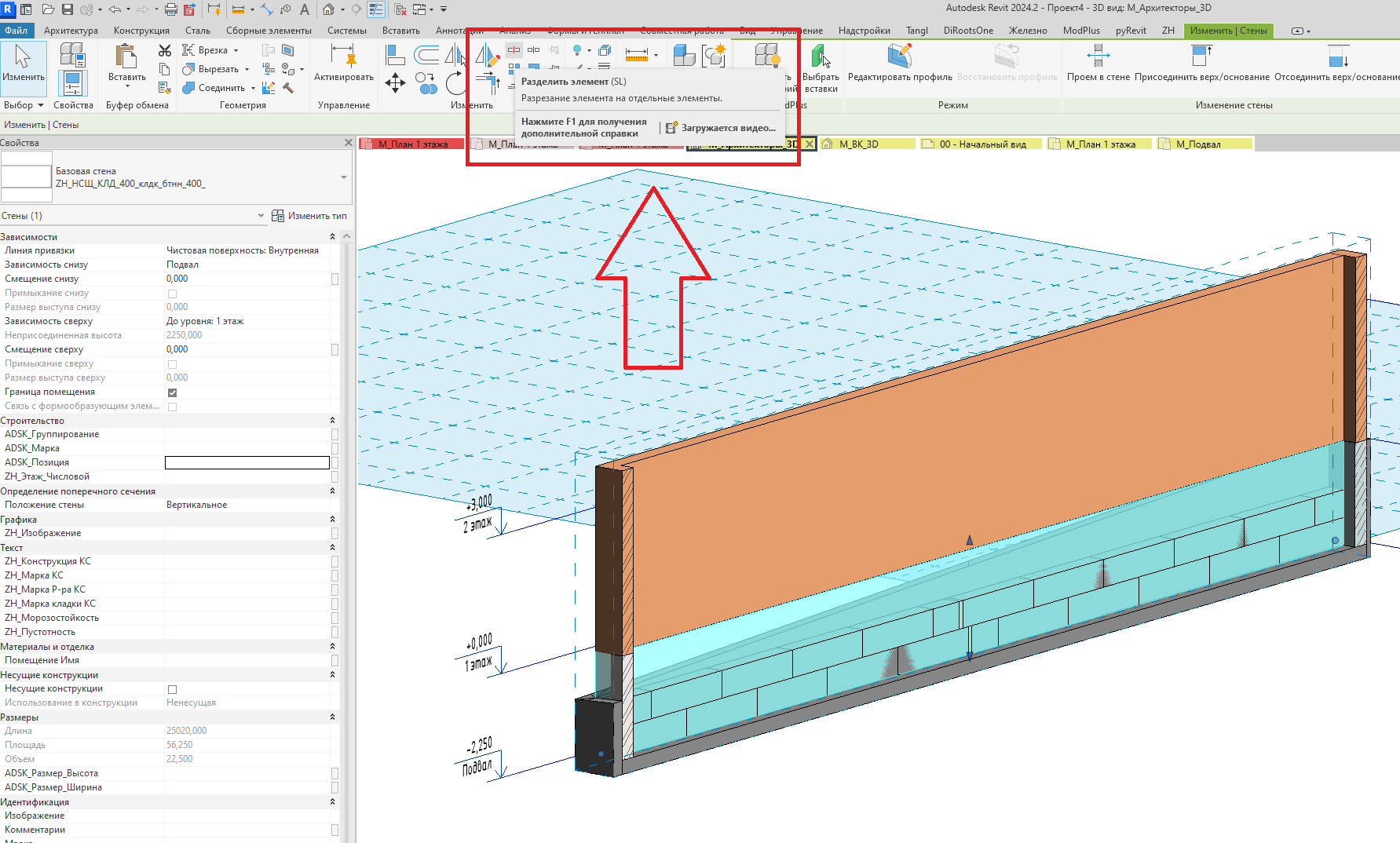Image resolution: width=1400 pixels, height=843 pixels.
Task: Collapse the Несущие конструкции section header
Action: pyautogui.click(x=332, y=675)
